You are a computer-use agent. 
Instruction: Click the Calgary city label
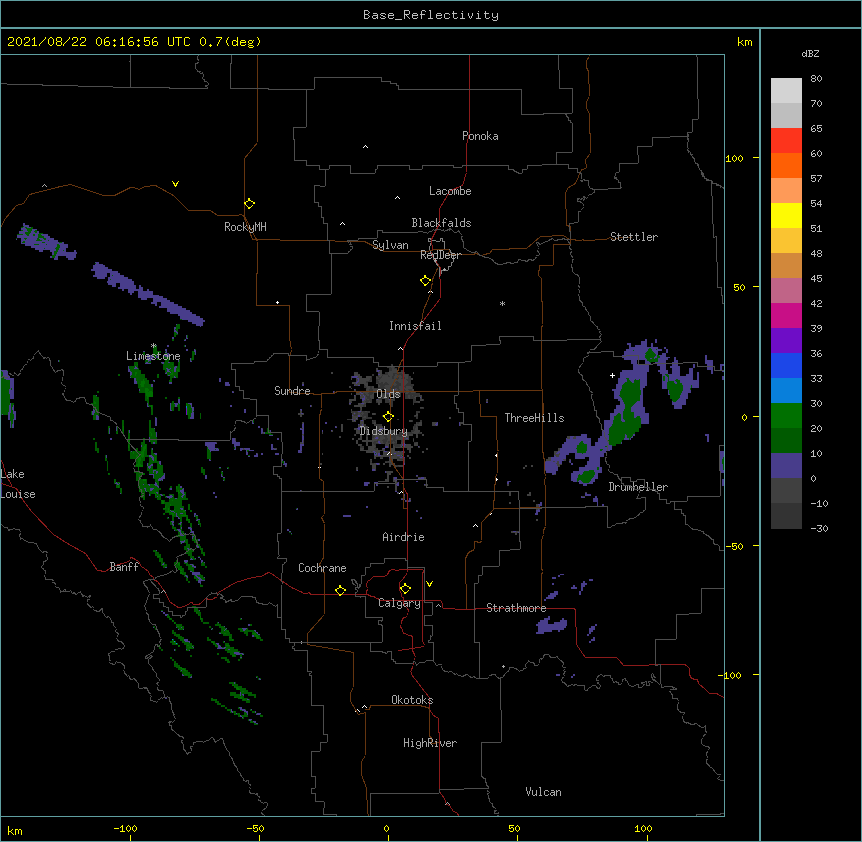coord(399,603)
